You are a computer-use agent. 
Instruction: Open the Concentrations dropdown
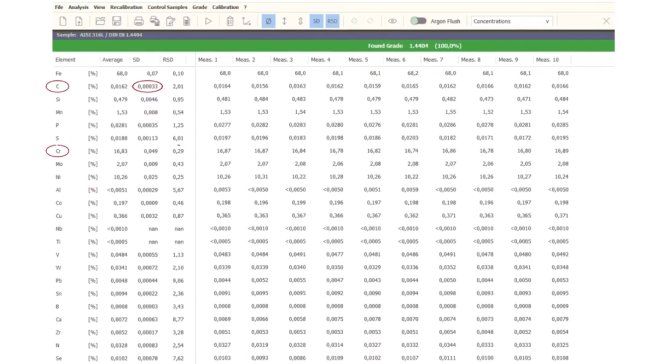click(511, 21)
